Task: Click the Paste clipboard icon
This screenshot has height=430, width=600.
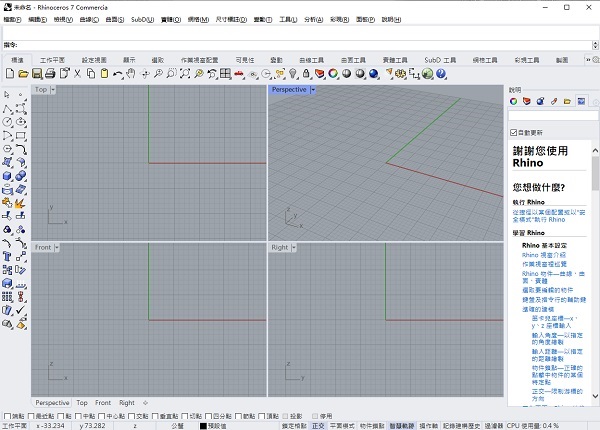Action: coord(103,74)
